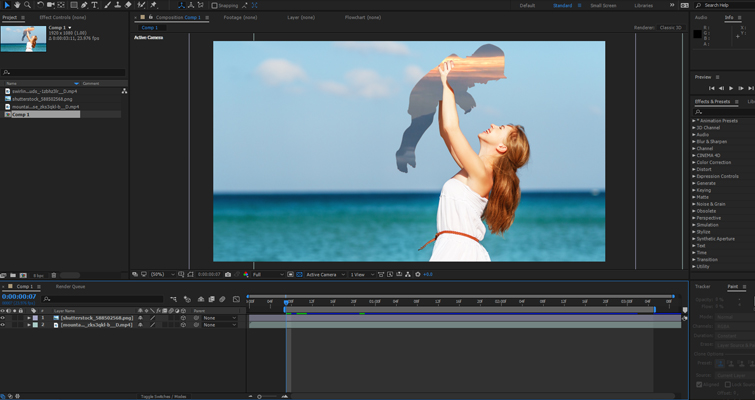Select the Roto Brush tool
The image size is (755, 400).
point(141,5)
